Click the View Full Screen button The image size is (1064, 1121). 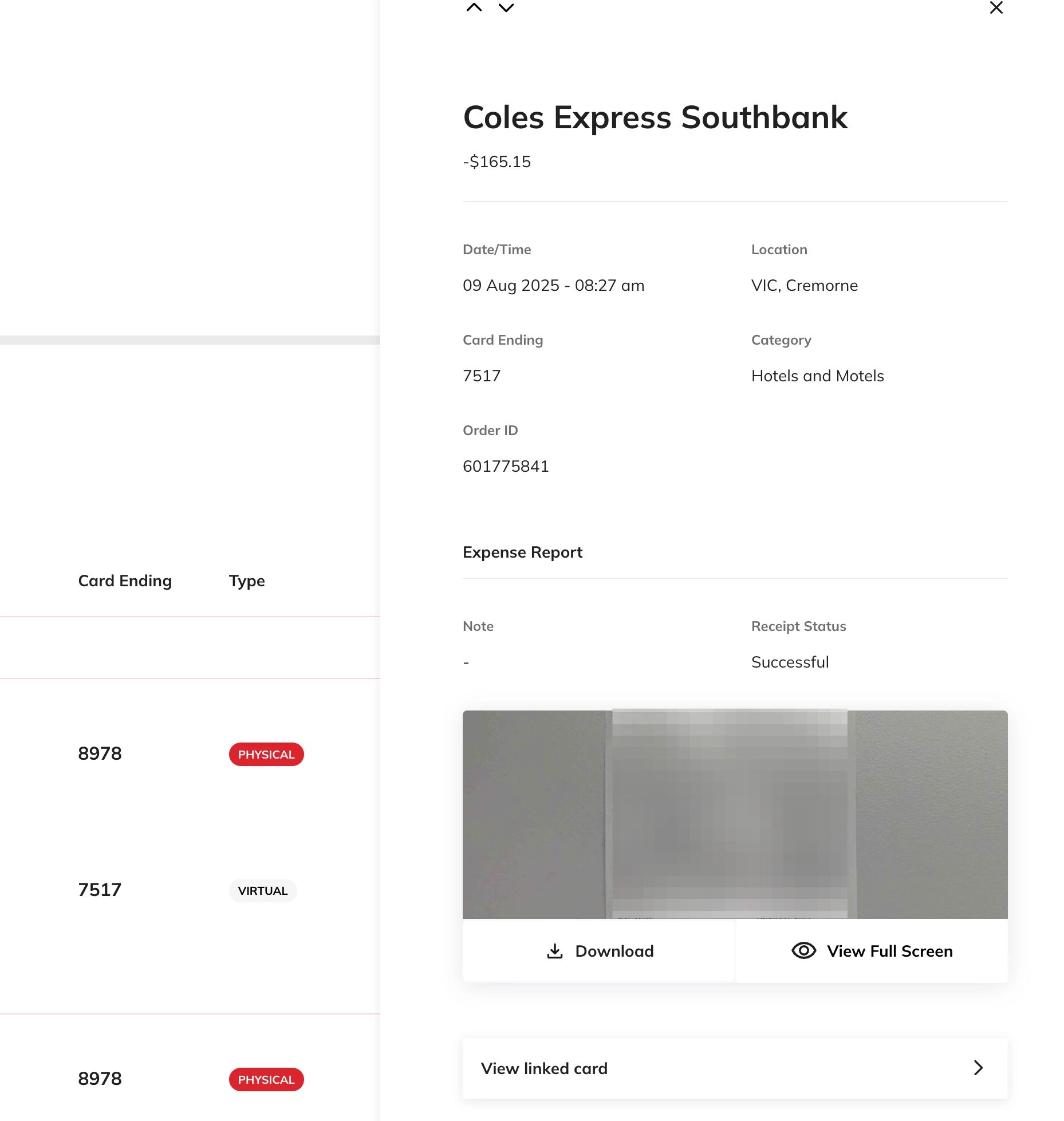870,950
